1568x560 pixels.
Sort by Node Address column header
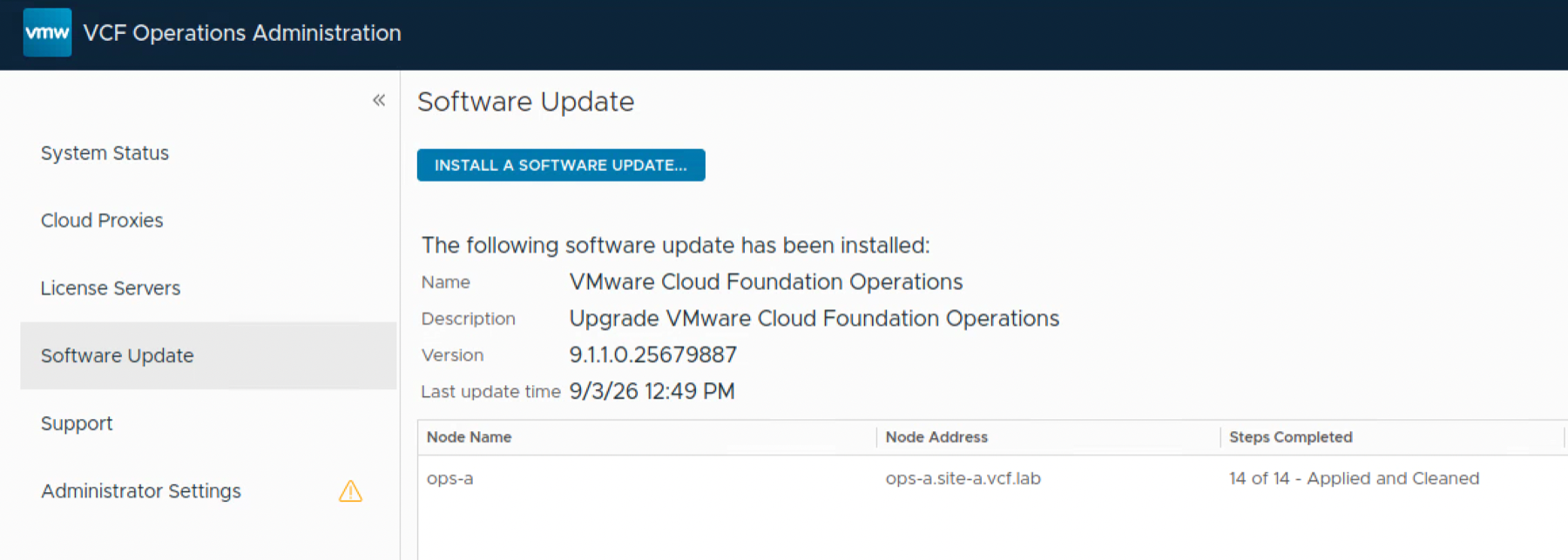click(936, 437)
